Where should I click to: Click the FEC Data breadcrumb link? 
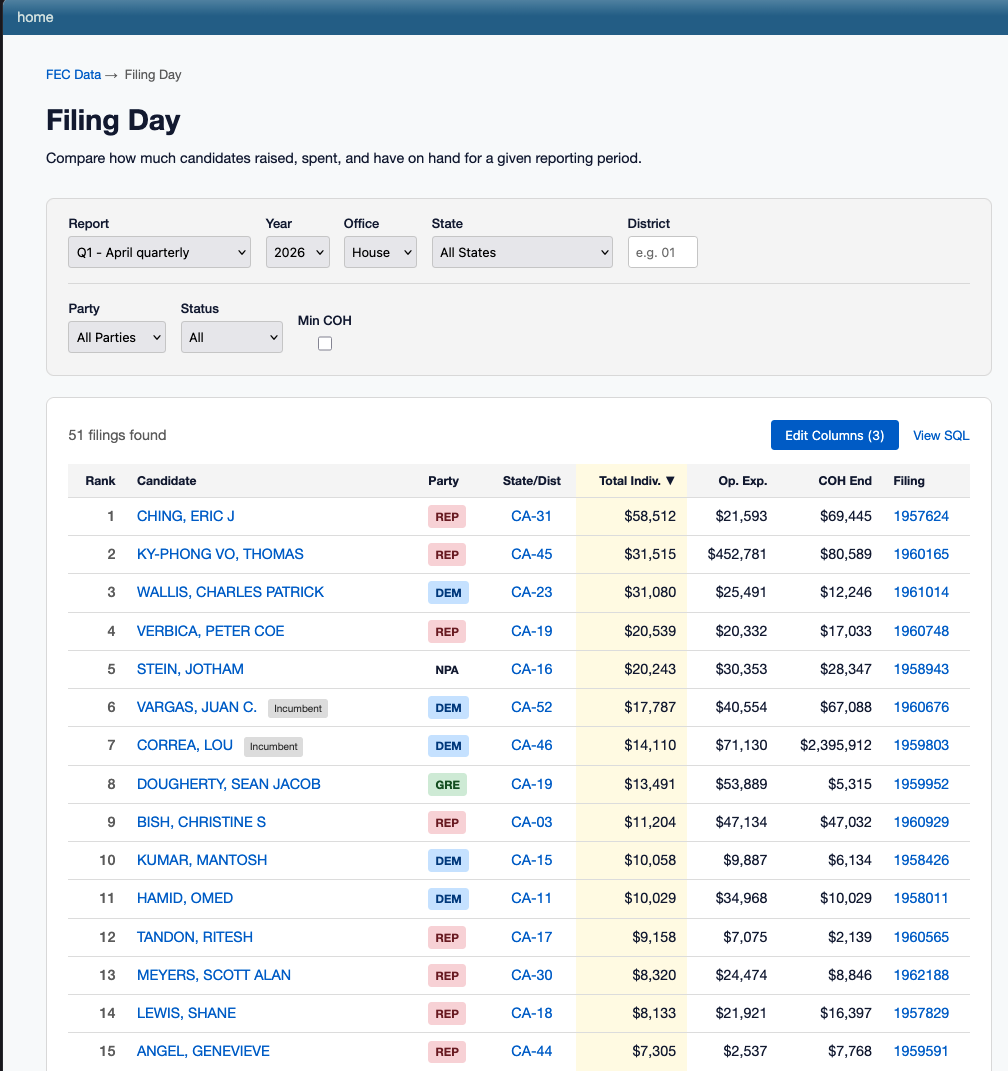tap(73, 75)
